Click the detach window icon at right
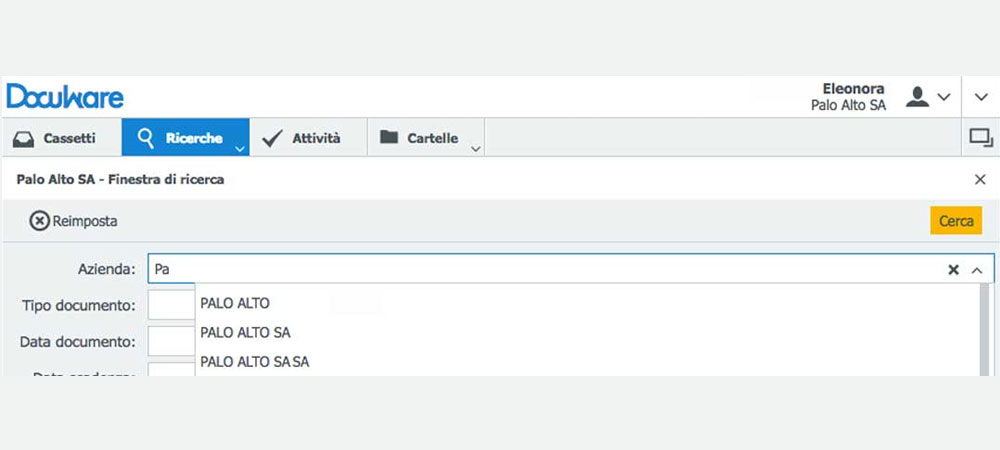The width and height of the screenshot is (1000, 450). click(981, 138)
